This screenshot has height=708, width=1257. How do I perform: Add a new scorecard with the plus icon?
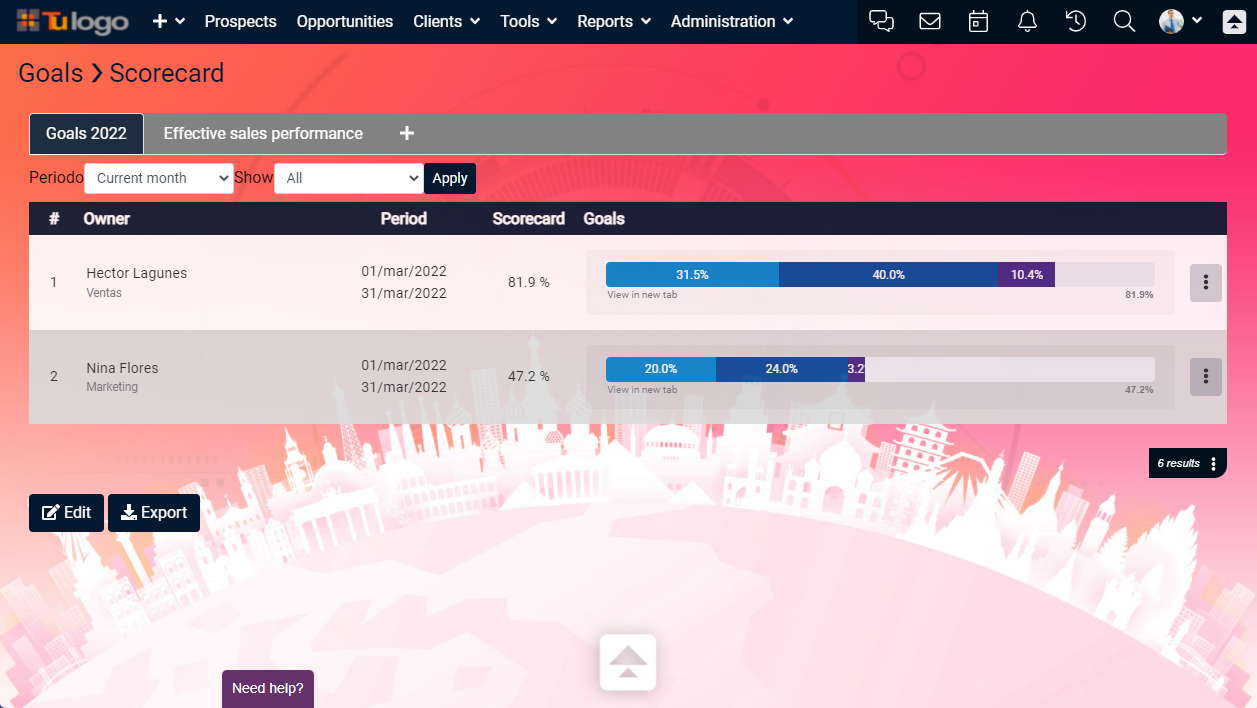pyautogui.click(x=406, y=132)
